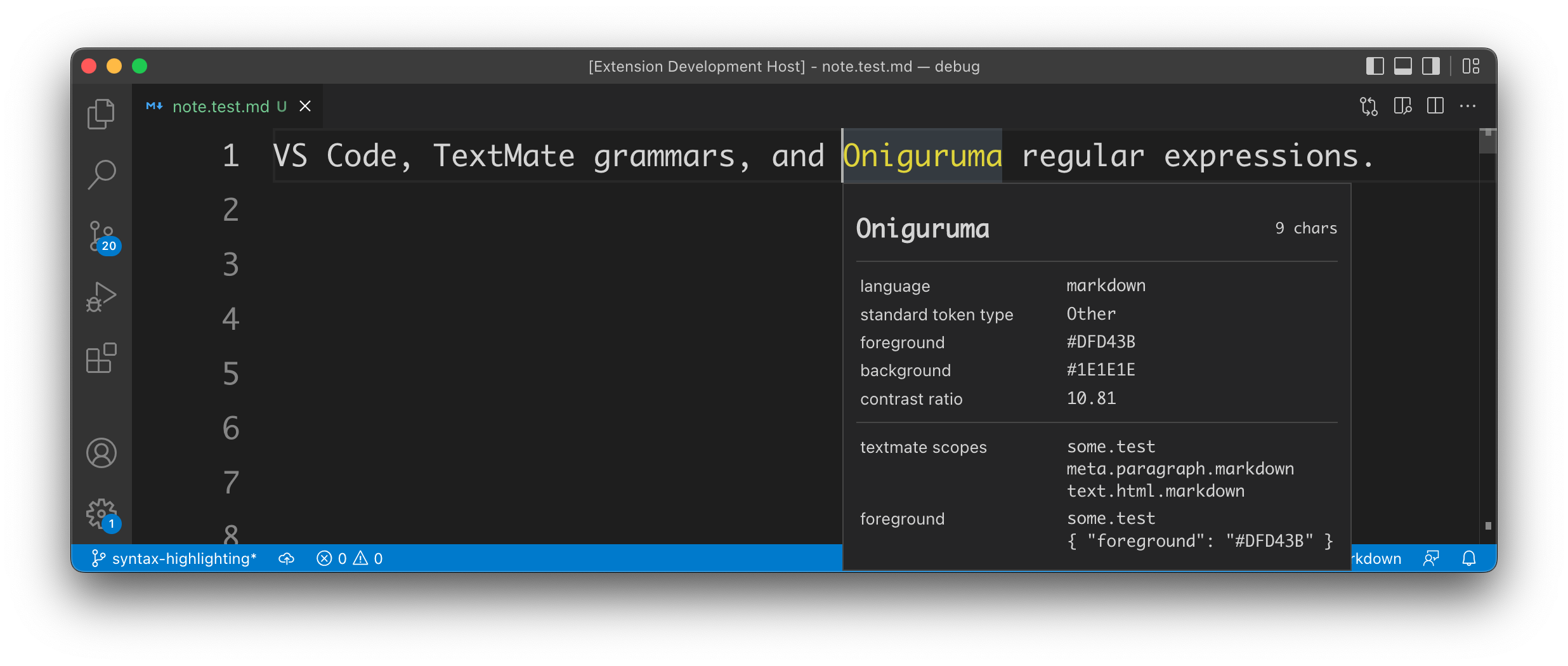The image size is (1568, 666).
Task: Click the word expressions in line 1
Action: coord(1261,156)
